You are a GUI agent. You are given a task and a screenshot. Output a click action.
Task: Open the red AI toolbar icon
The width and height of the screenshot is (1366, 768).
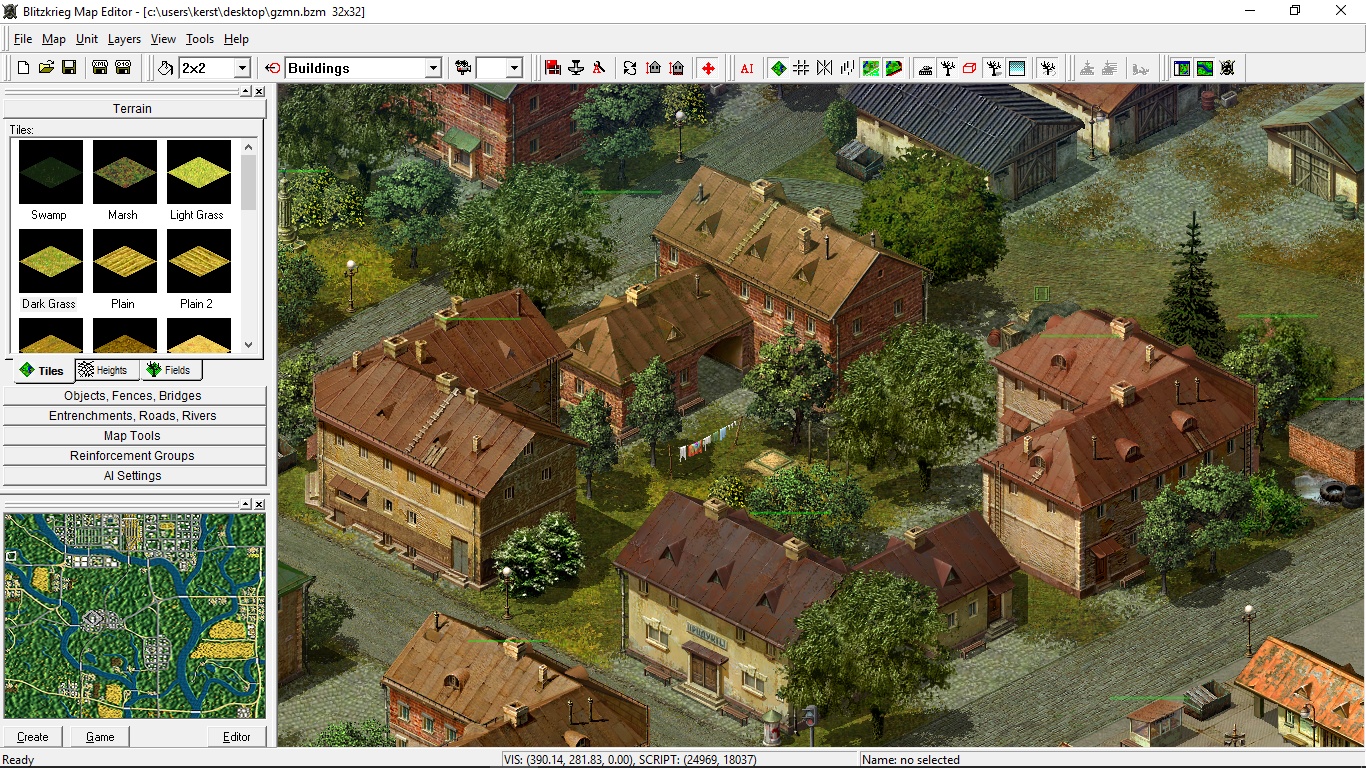[x=747, y=68]
